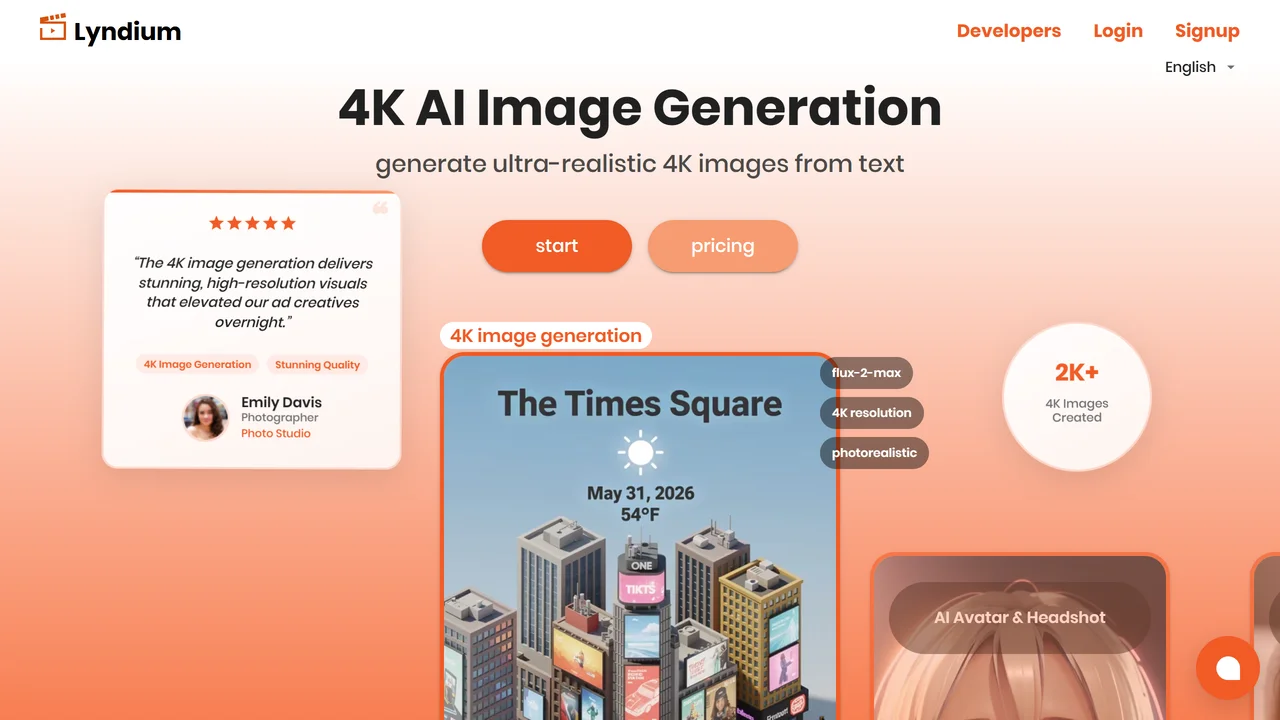Screen dimensions: 1280x720
Task: Go to the Developers page
Action: (x=1009, y=31)
